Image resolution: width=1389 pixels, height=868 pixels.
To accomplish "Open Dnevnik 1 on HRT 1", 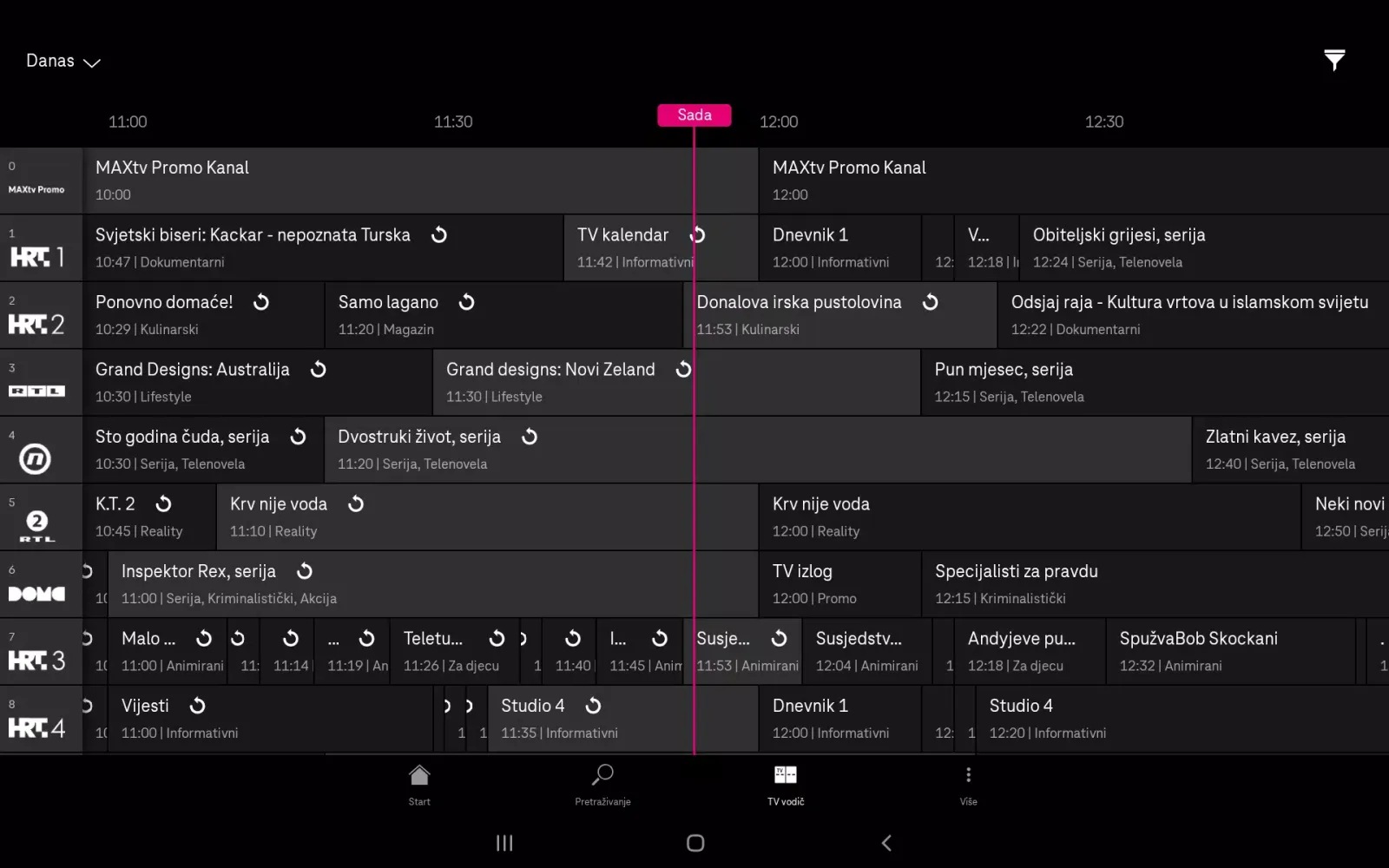I will 840,248.
